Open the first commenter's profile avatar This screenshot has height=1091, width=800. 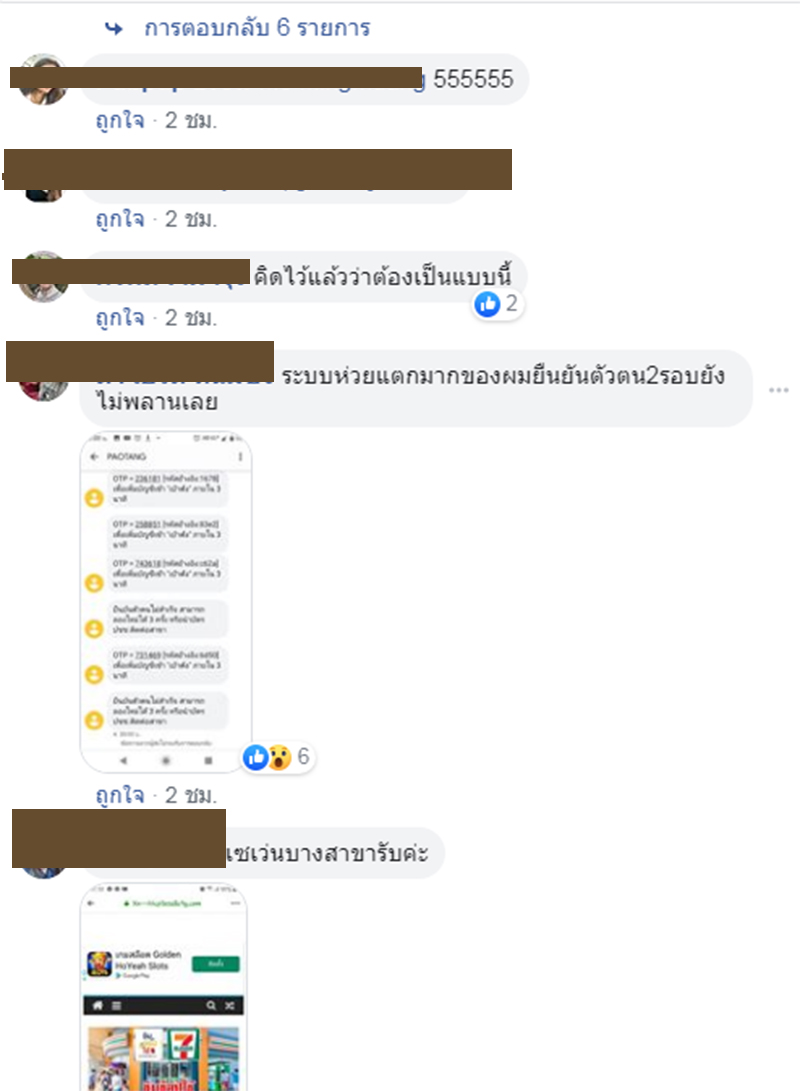[42, 79]
